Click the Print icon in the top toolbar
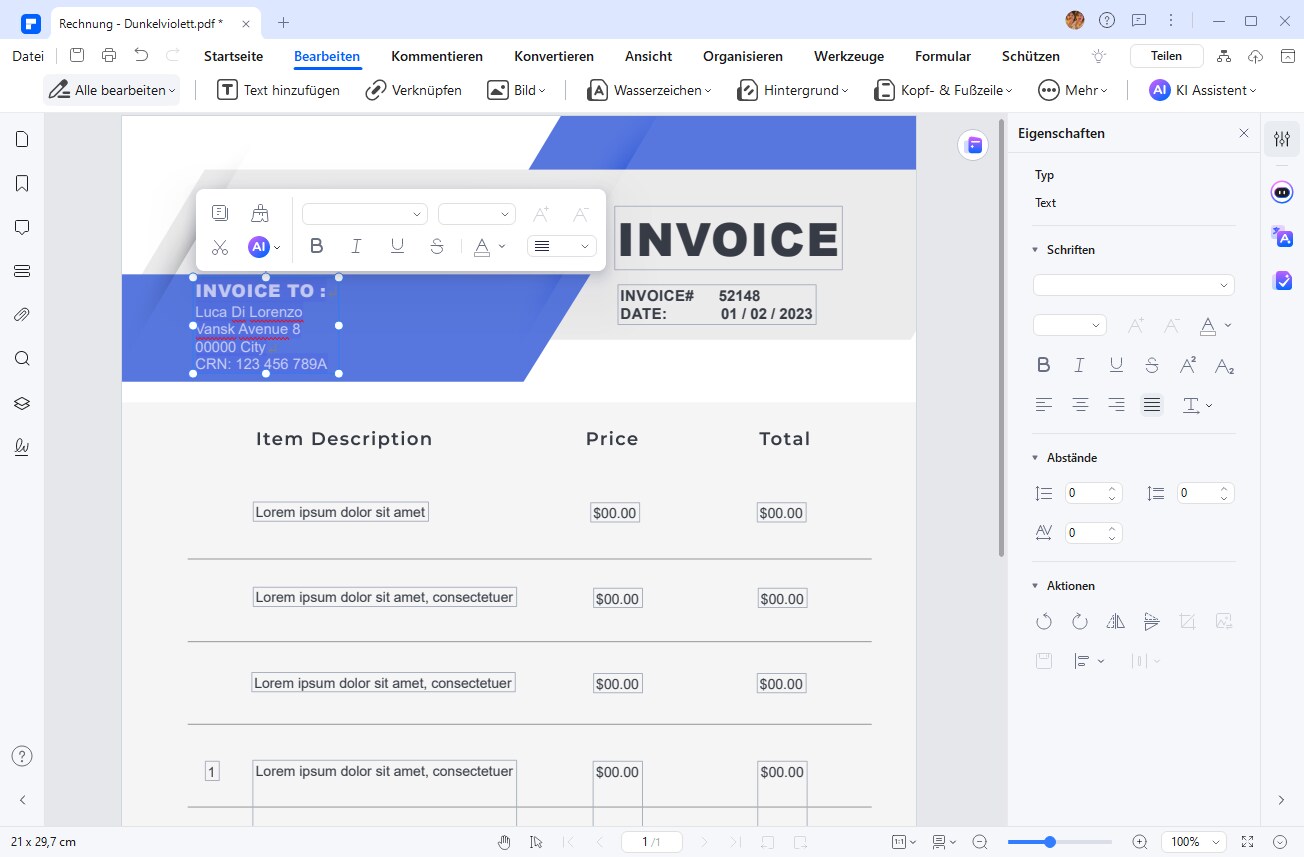1304x857 pixels. click(109, 56)
